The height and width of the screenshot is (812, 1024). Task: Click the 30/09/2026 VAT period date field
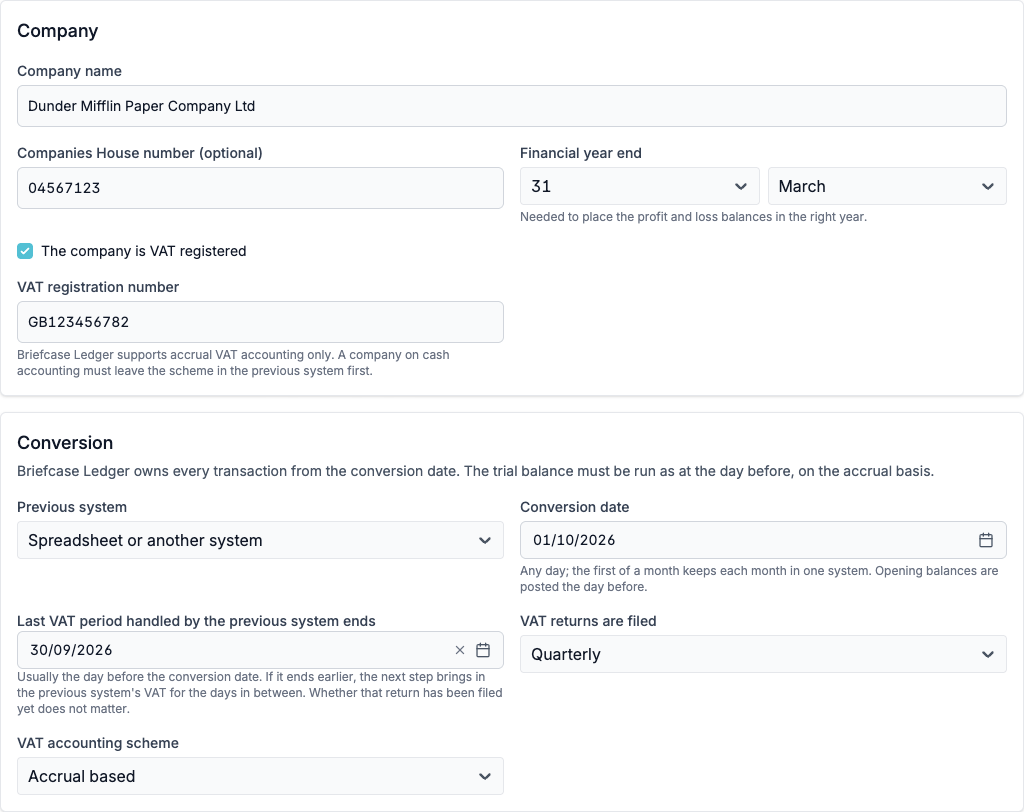pos(260,650)
